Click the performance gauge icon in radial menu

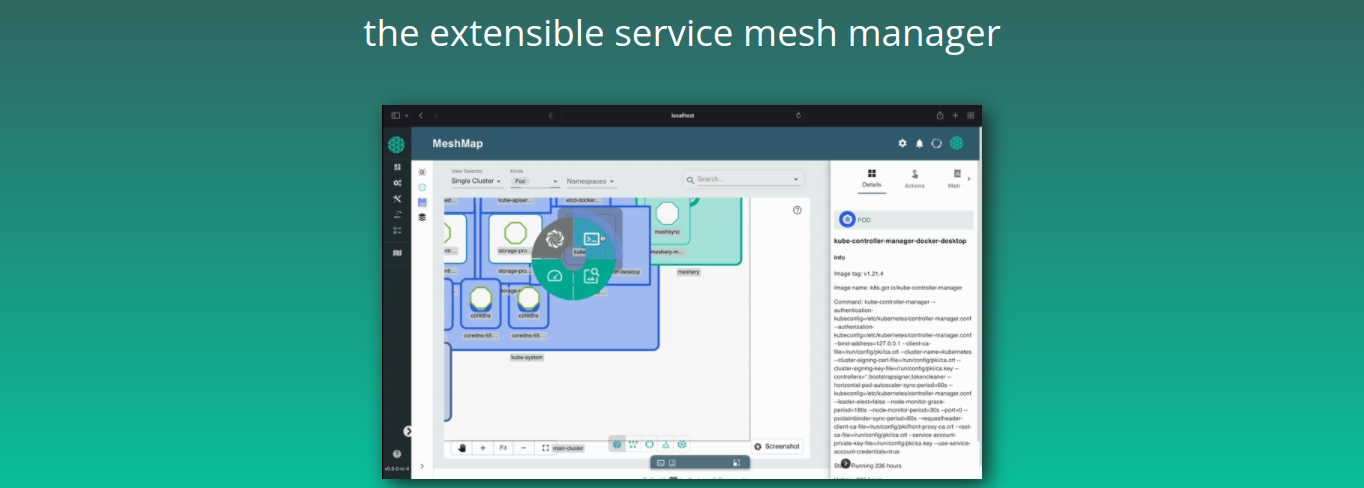tap(555, 275)
